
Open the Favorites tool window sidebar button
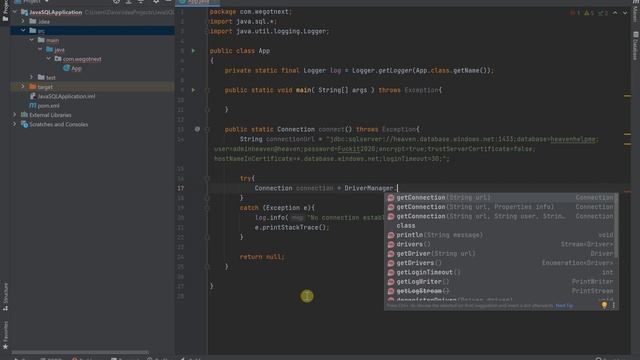[x=5, y=335]
